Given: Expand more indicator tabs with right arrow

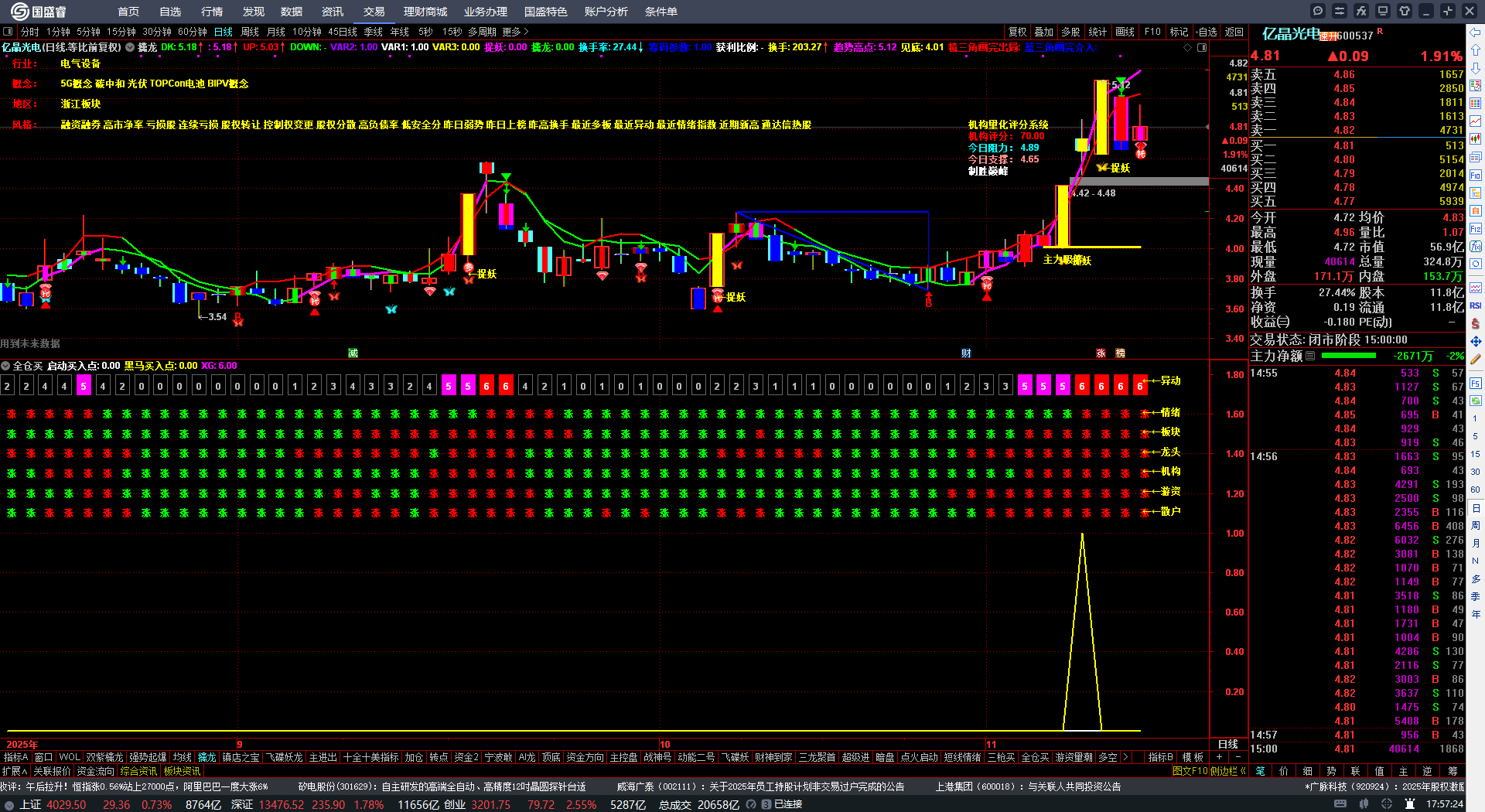Looking at the screenshot, I should click(x=1125, y=757).
